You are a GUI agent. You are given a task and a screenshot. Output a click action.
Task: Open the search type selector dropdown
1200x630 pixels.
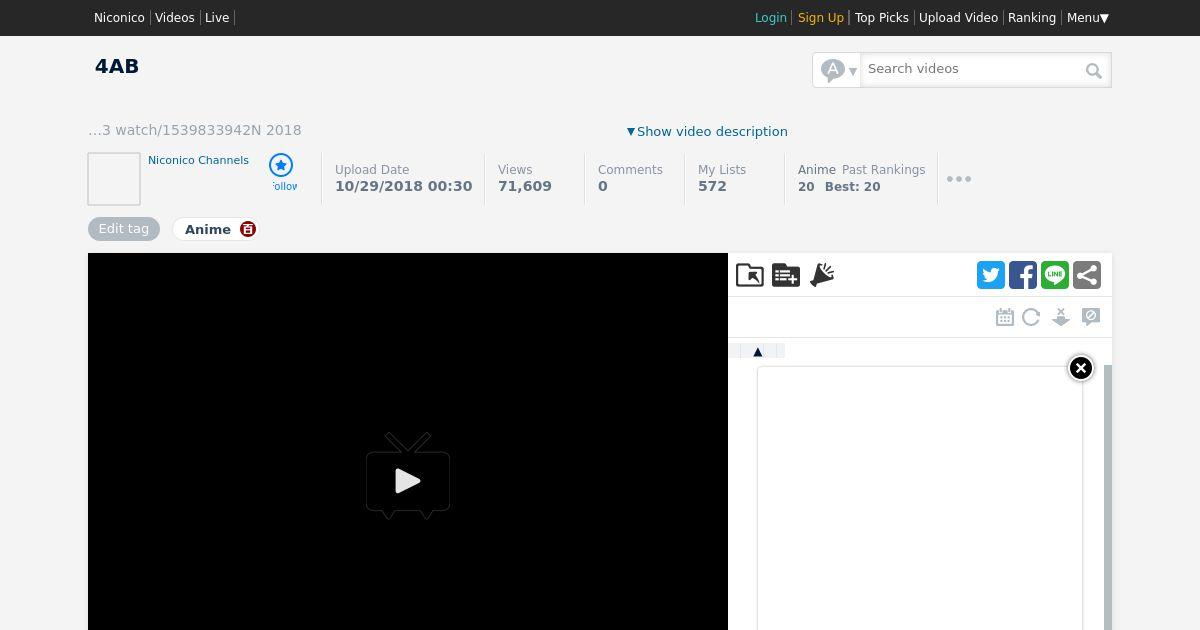838,70
